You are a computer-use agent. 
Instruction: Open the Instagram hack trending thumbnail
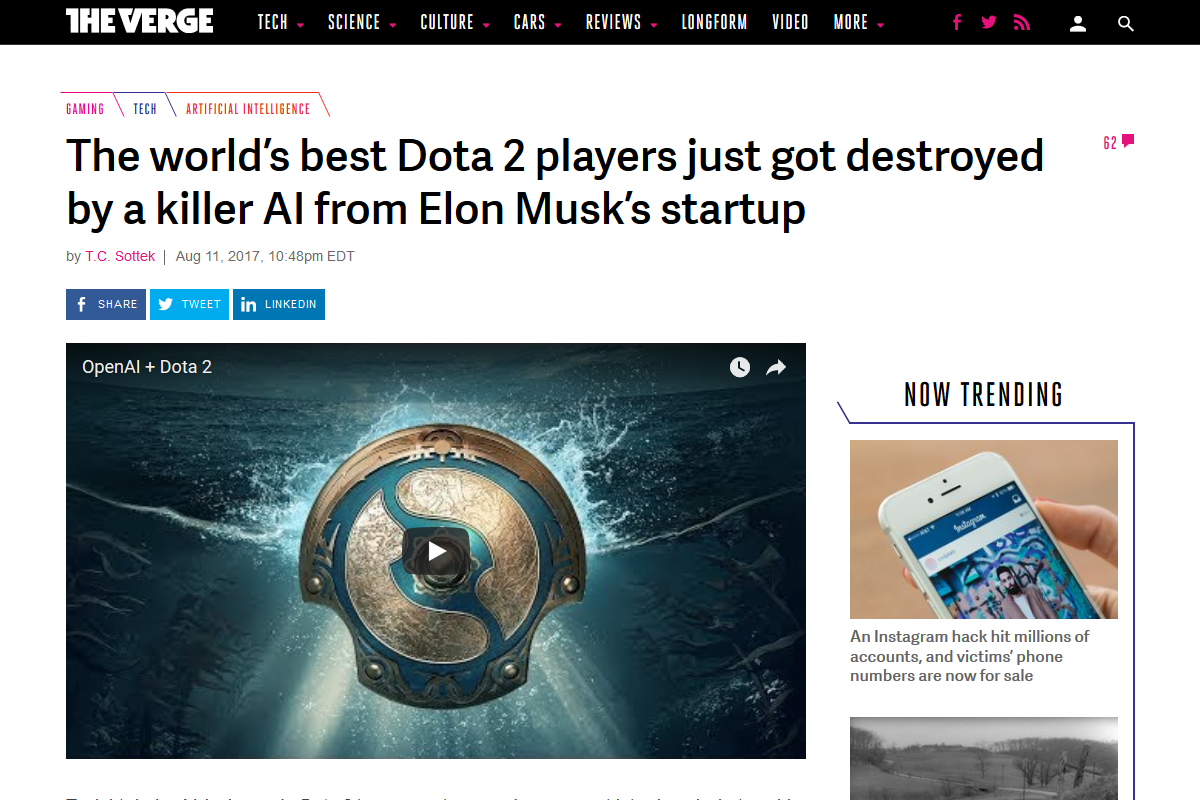[984, 529]
